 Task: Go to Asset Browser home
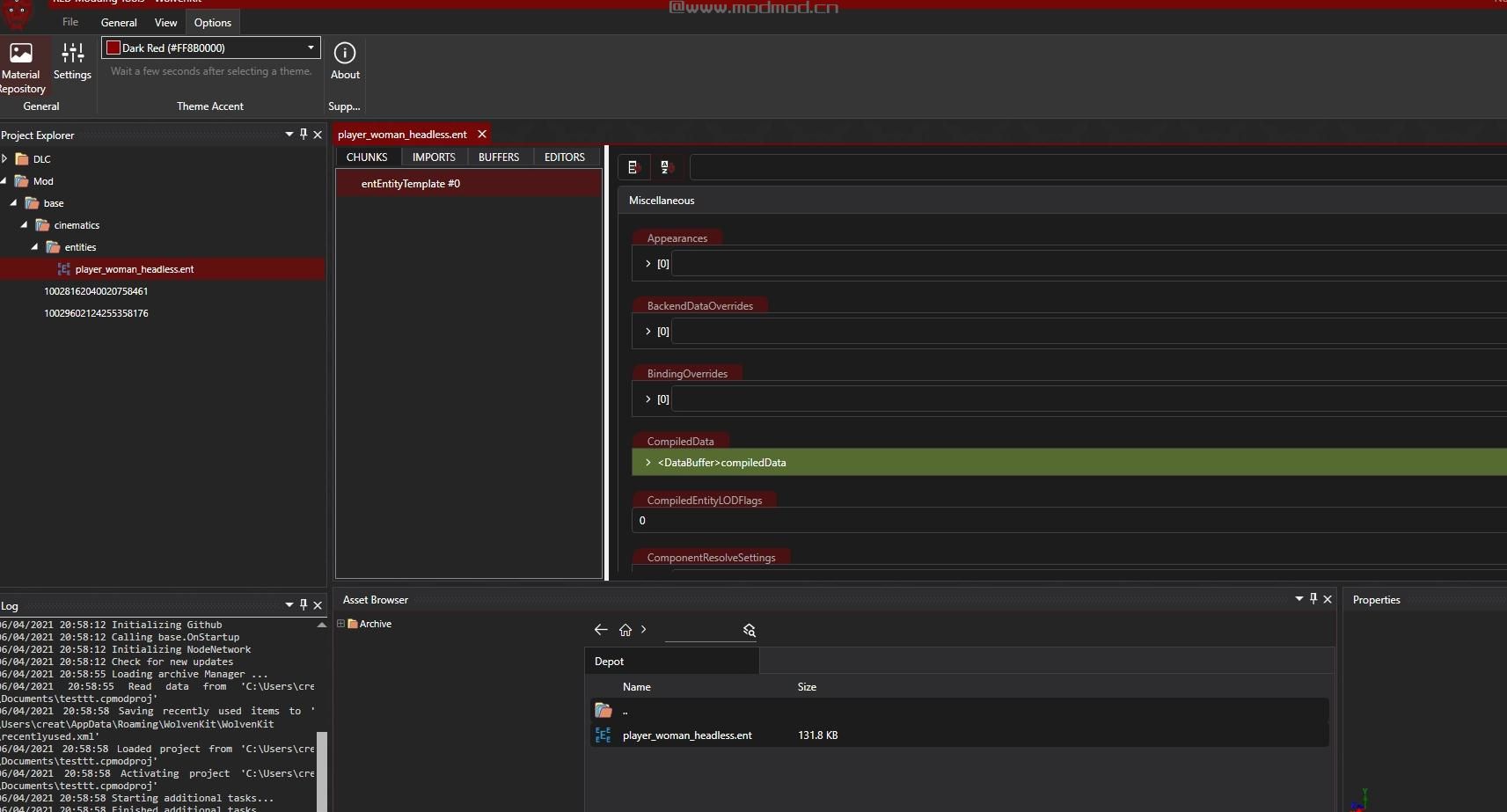point(625,630)
